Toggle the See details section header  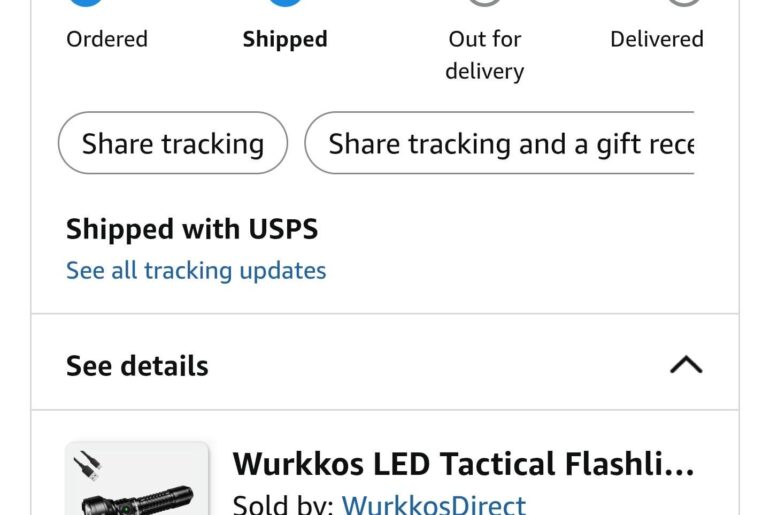pos(137,366)
